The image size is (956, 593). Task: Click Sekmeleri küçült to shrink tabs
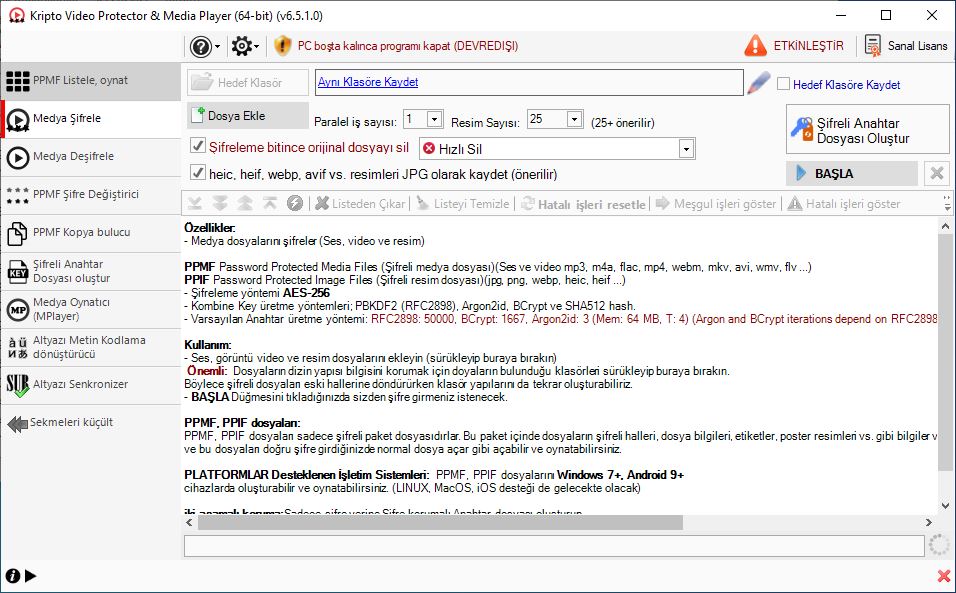(60, 423)
